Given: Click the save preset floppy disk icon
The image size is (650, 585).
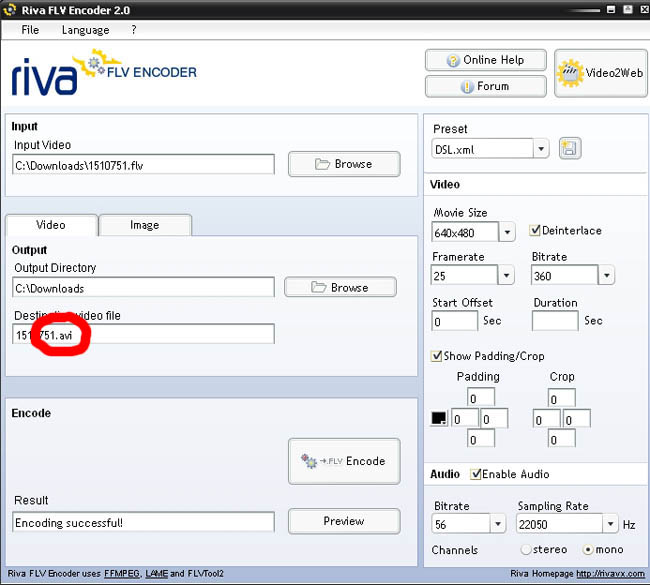Looking at the screenshot, I should pyautogui.click(x=570, y=148).
